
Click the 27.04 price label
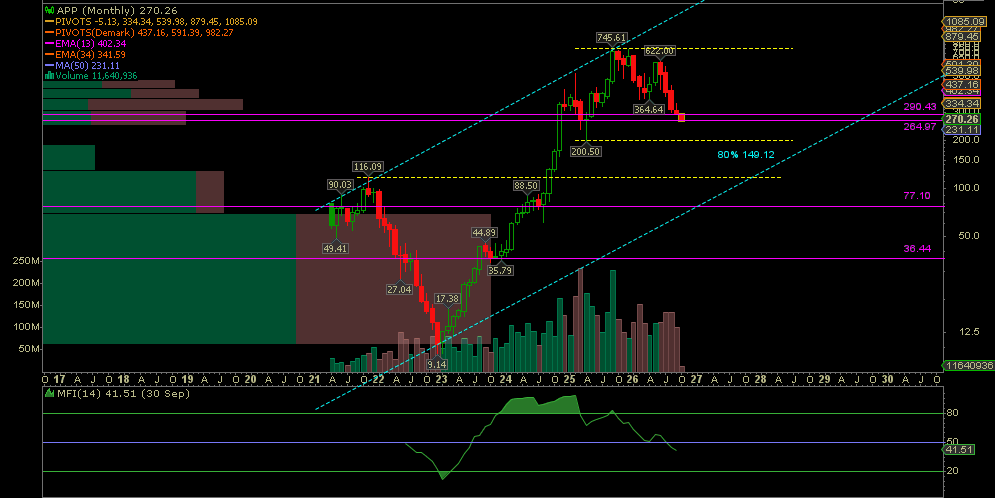400,289
